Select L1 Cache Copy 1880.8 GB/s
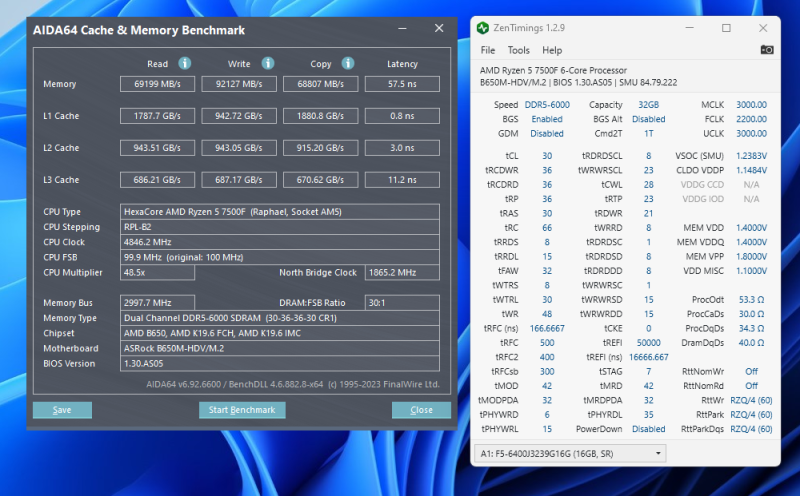Image resolution: width=800 pixels, height=496 pixels. 320,116
